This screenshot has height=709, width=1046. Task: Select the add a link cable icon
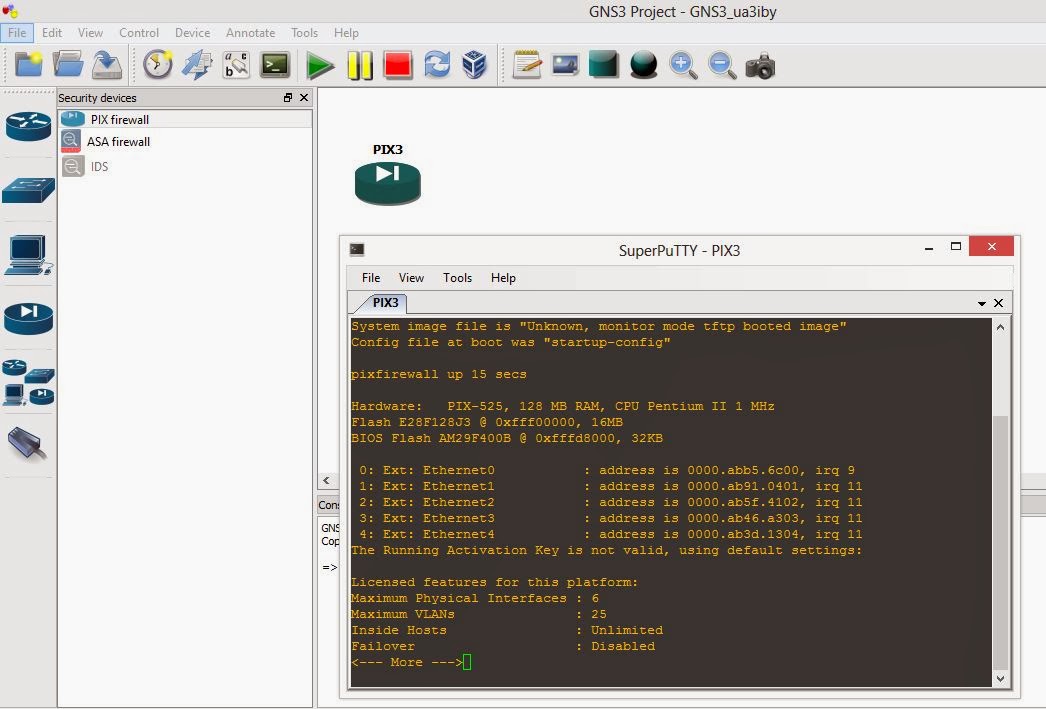[x=28, y=444]
